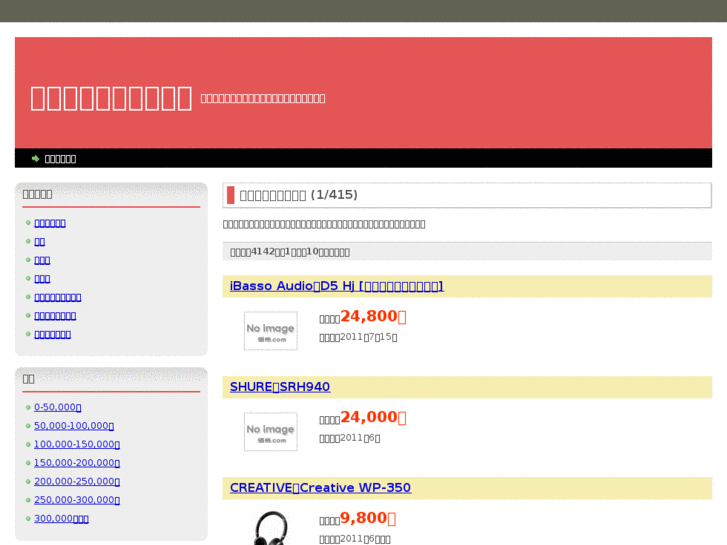
Task: Select the 300,000 and above price link
Action: [x=61, y=519]
